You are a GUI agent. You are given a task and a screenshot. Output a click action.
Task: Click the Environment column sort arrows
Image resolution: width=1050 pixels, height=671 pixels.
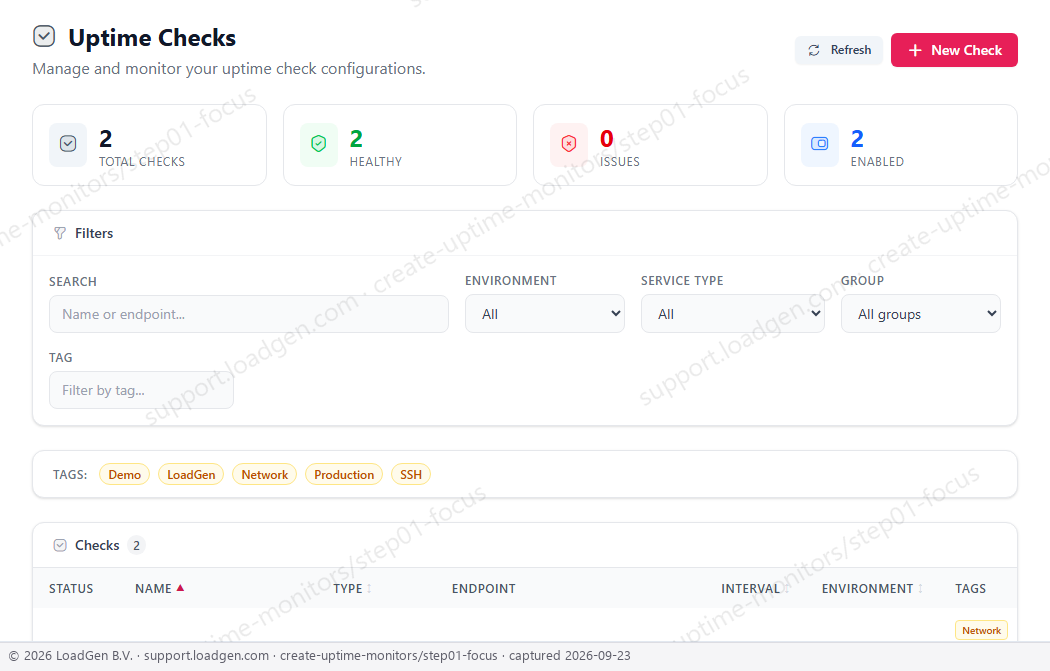tap(920, 589)
